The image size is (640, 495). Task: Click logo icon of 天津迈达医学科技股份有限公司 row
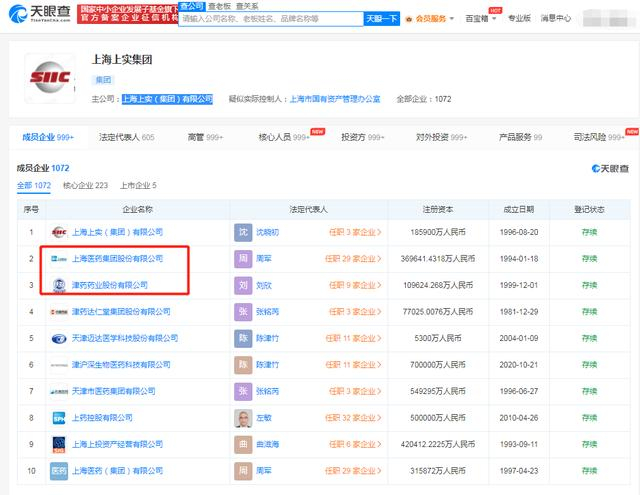pos(59,338)
